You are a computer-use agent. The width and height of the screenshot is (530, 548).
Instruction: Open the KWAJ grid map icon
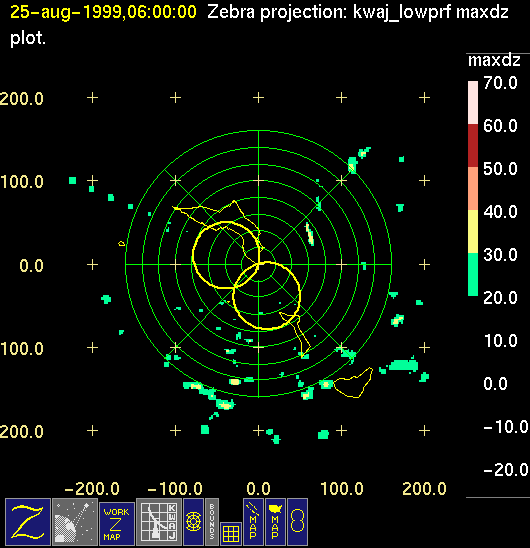point(158,522)
